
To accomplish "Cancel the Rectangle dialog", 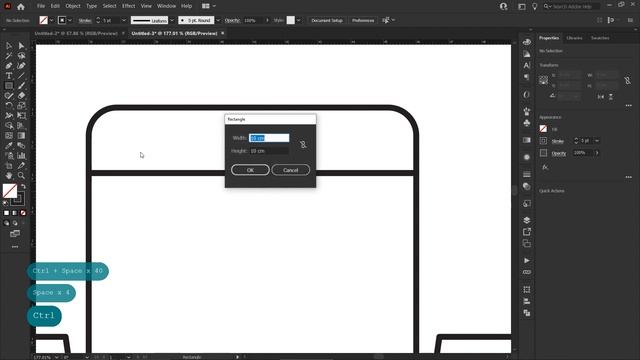I will (x=291, y=170).
